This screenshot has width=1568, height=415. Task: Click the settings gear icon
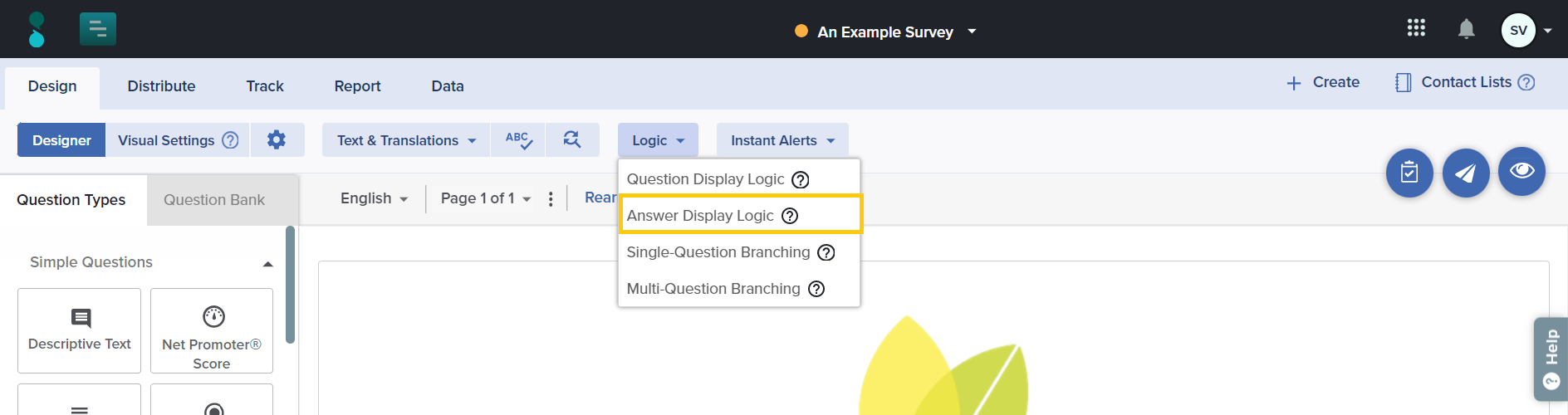(277, 140)
